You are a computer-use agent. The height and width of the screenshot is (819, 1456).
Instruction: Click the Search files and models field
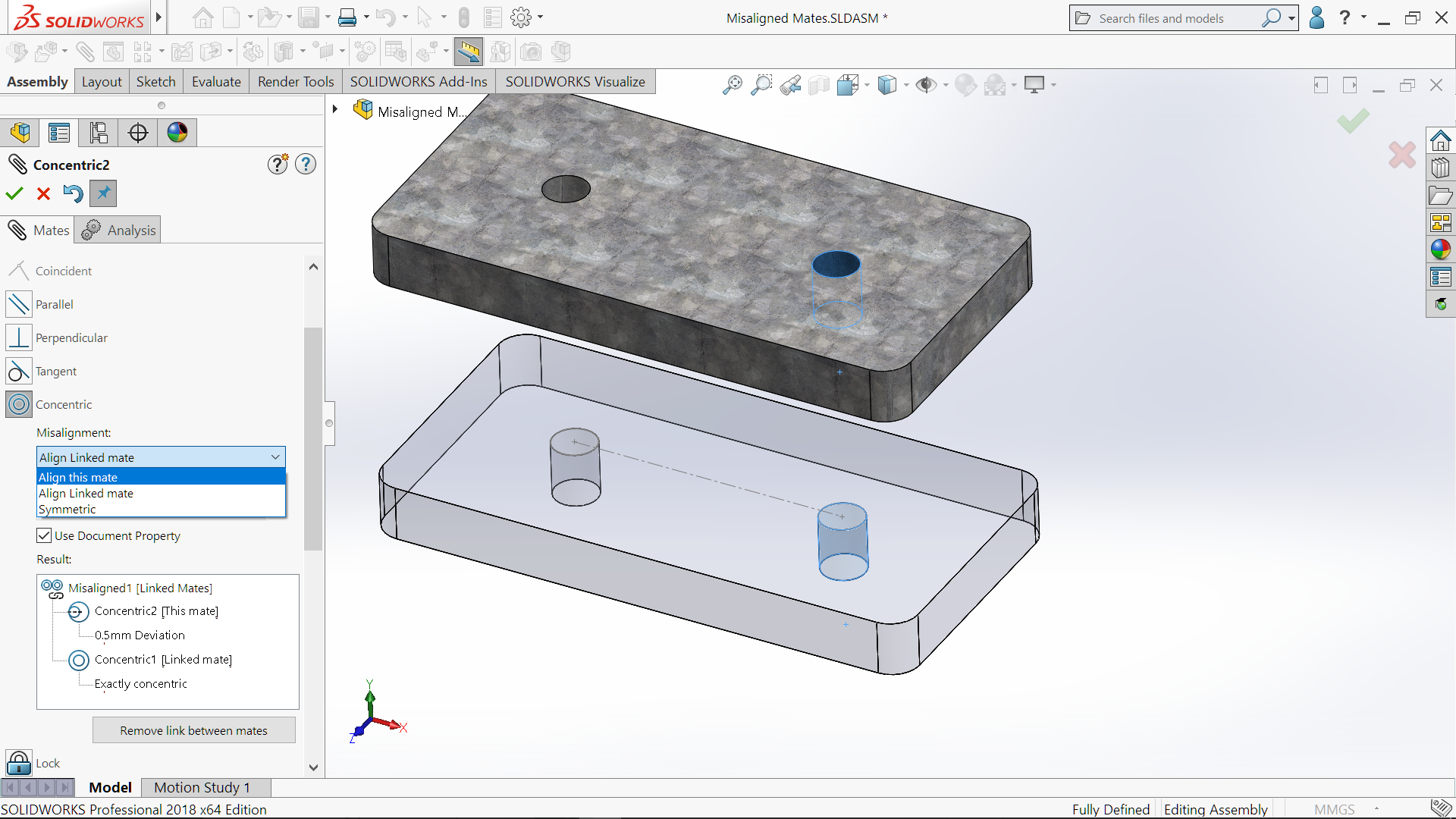(x=1172, y=18)
